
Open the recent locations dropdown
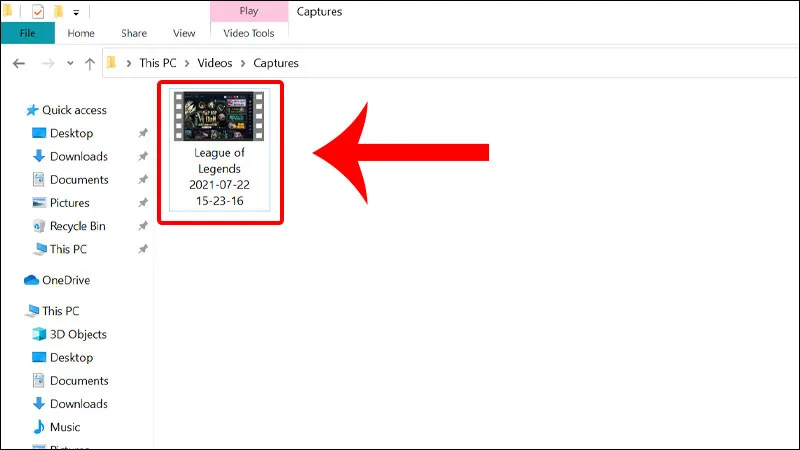[x=70, y=63]
